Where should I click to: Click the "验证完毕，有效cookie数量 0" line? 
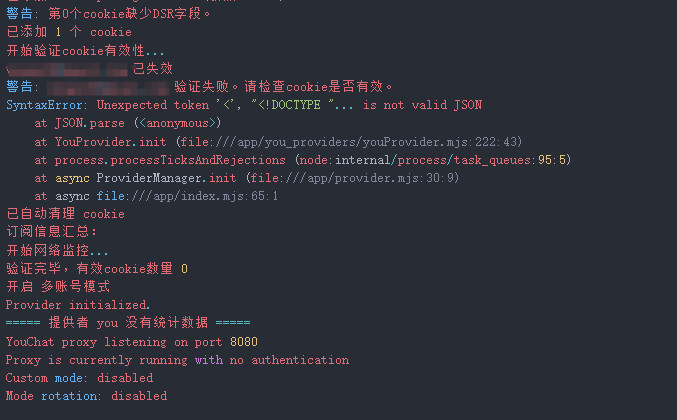(x=97, y=269)
